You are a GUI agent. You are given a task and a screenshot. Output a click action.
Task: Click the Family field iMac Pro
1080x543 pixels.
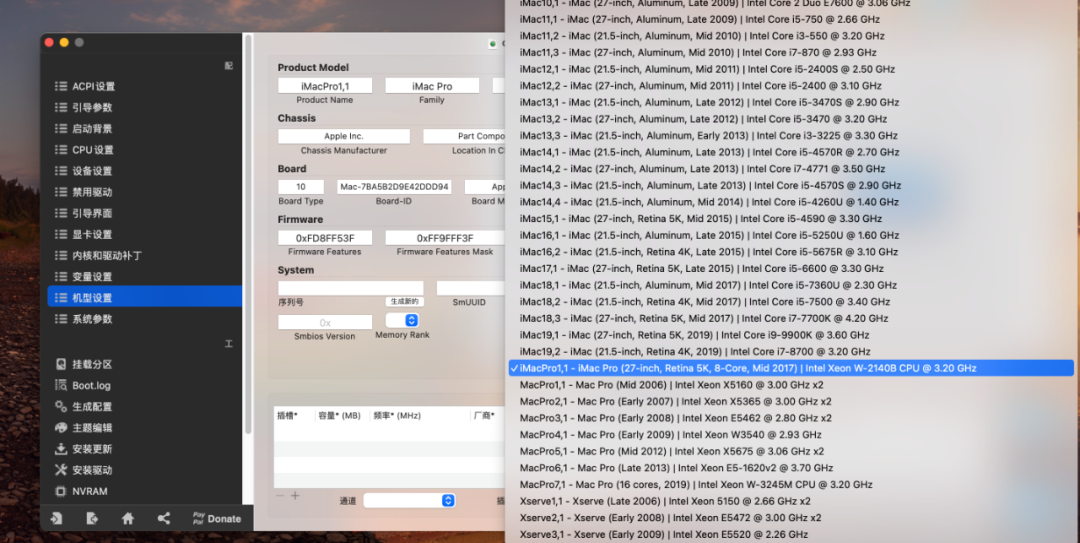(x=432, y=85)
